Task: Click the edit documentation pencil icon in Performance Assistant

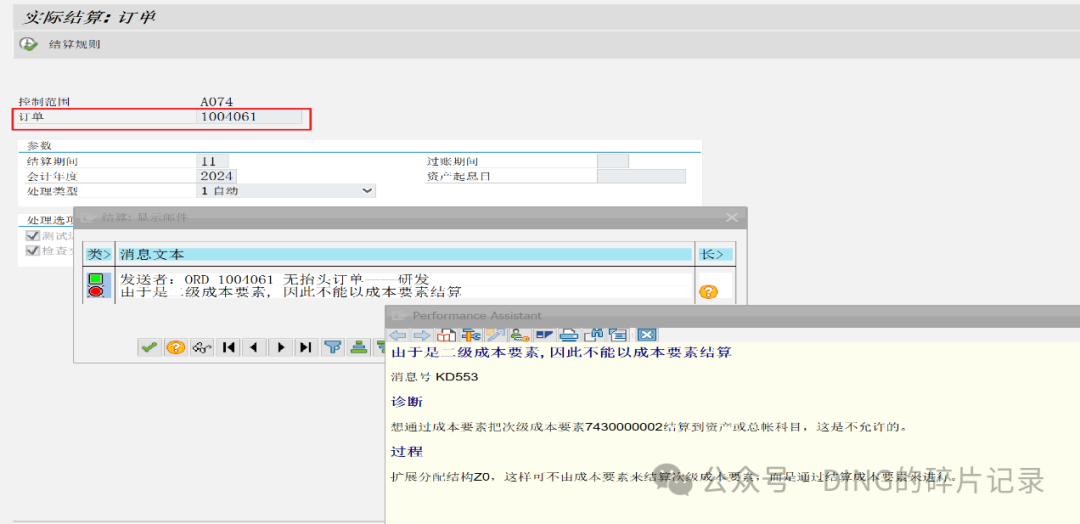Action: click(x=496, y=335)
